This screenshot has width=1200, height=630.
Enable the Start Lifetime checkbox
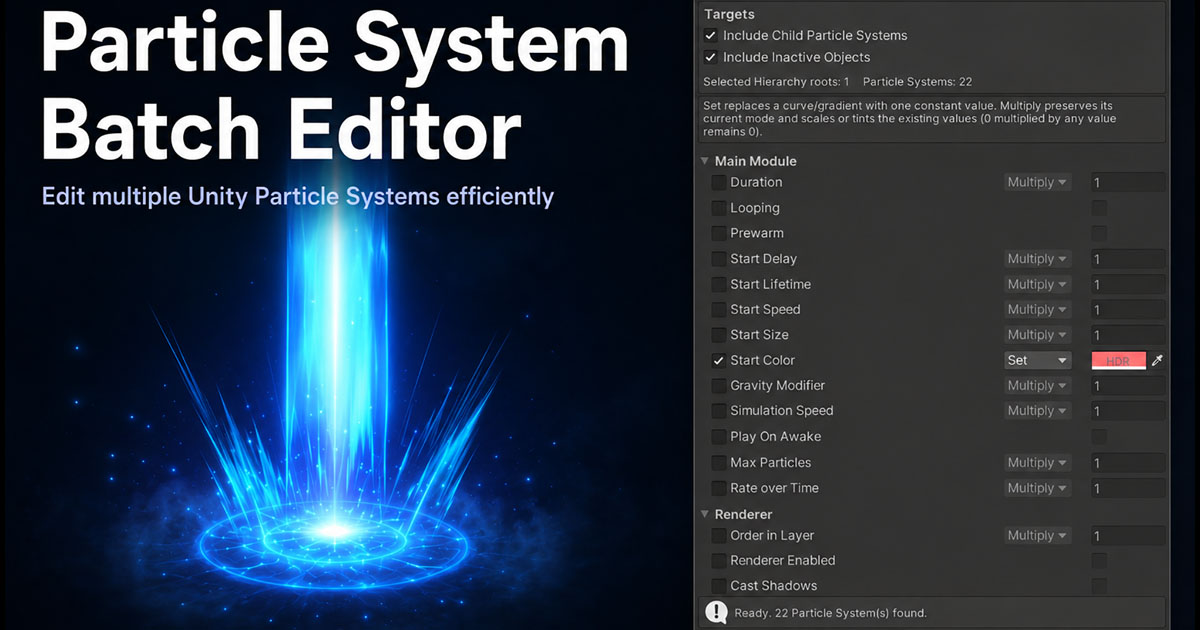click(719, 284)
